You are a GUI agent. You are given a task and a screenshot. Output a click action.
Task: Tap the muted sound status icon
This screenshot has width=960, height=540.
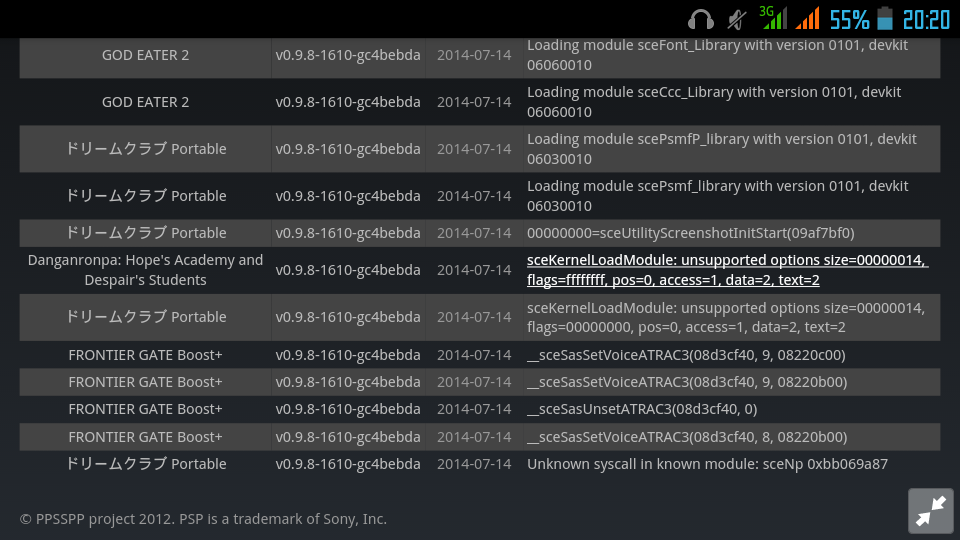[x=737, y=19]
